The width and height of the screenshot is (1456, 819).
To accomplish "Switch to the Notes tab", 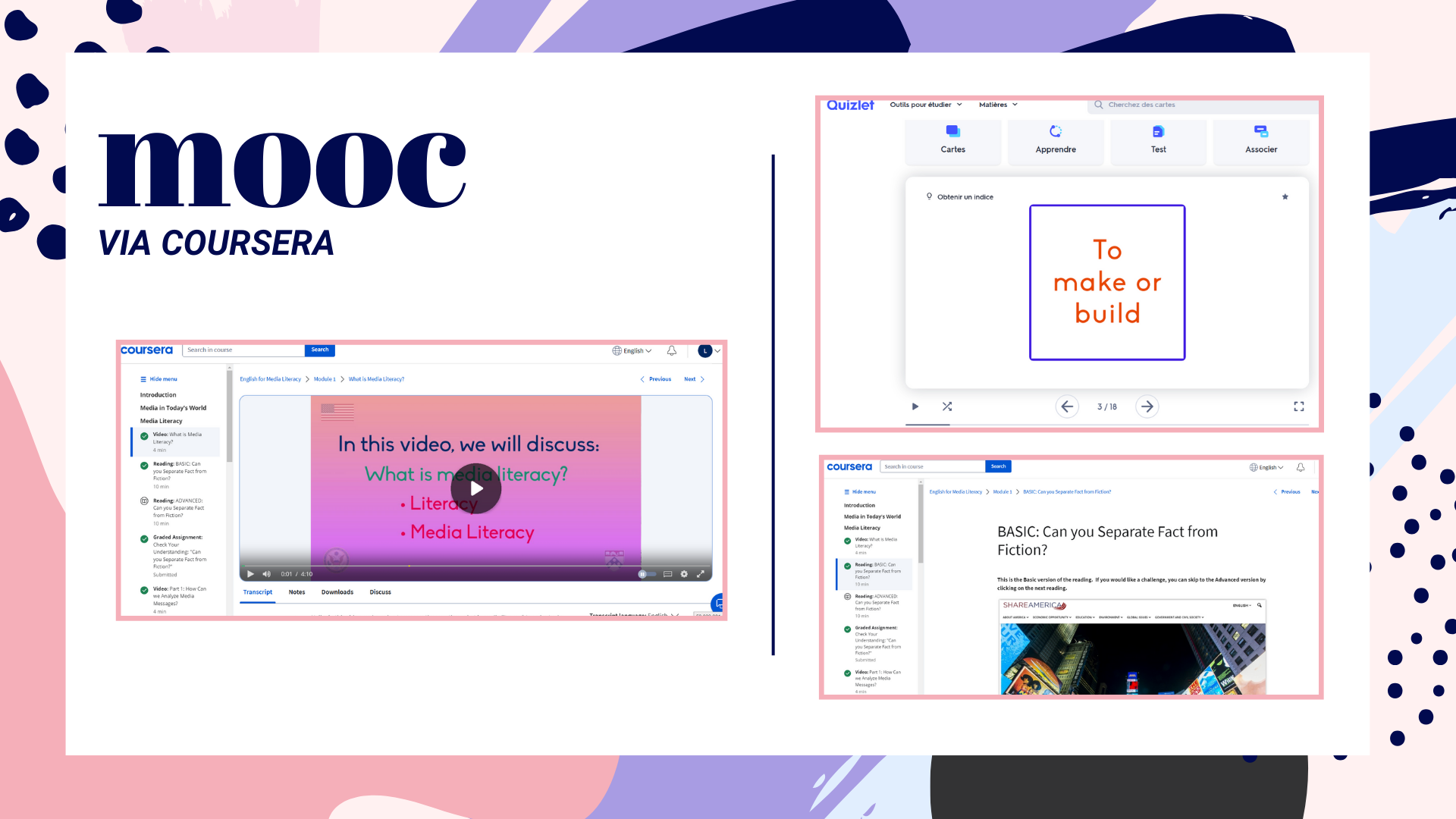I will pyautogui.click(x=297, y=592).
